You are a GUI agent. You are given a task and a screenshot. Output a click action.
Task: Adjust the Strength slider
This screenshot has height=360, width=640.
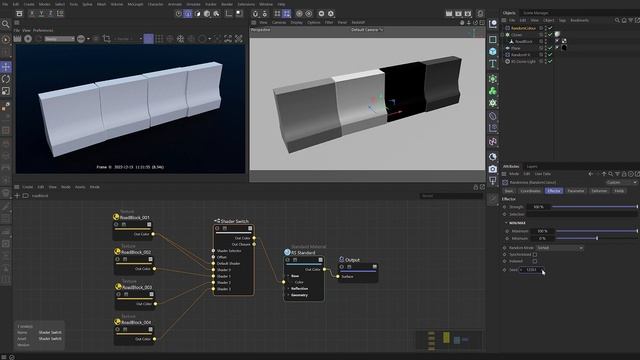pyautogui.click(x=594, y=207)
